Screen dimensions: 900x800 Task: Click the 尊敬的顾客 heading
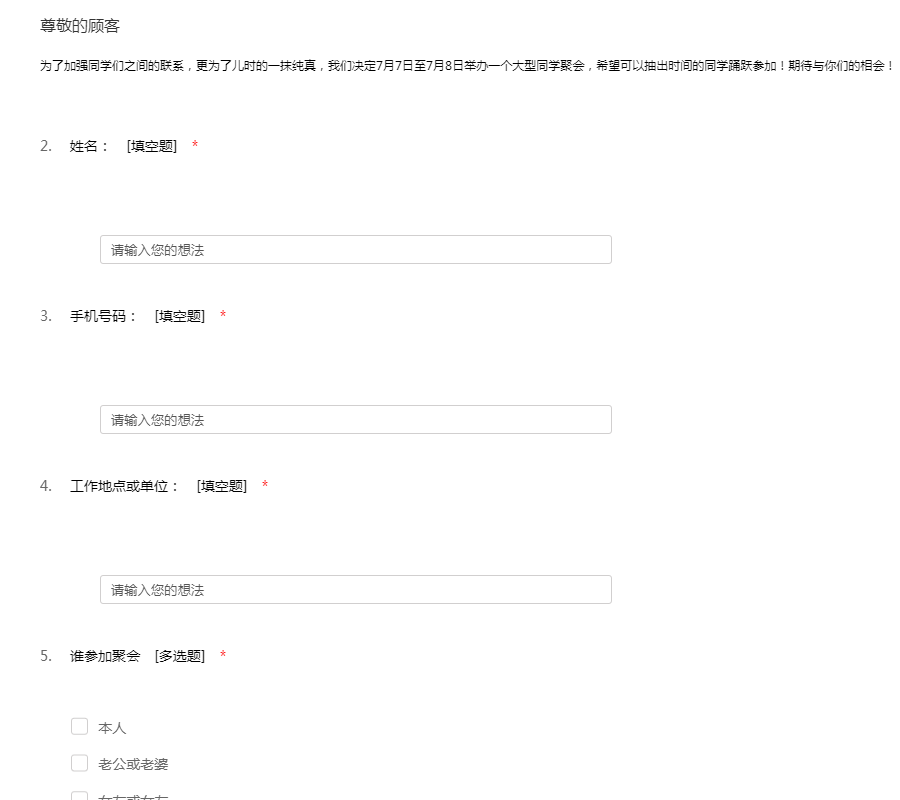click(80, 26)
